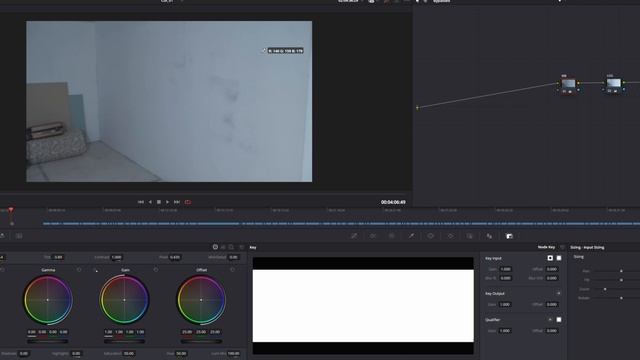The height and width of the screenshot is (360, 640).
Task: Edit the Shadows value field
Action: click(24, 353)
